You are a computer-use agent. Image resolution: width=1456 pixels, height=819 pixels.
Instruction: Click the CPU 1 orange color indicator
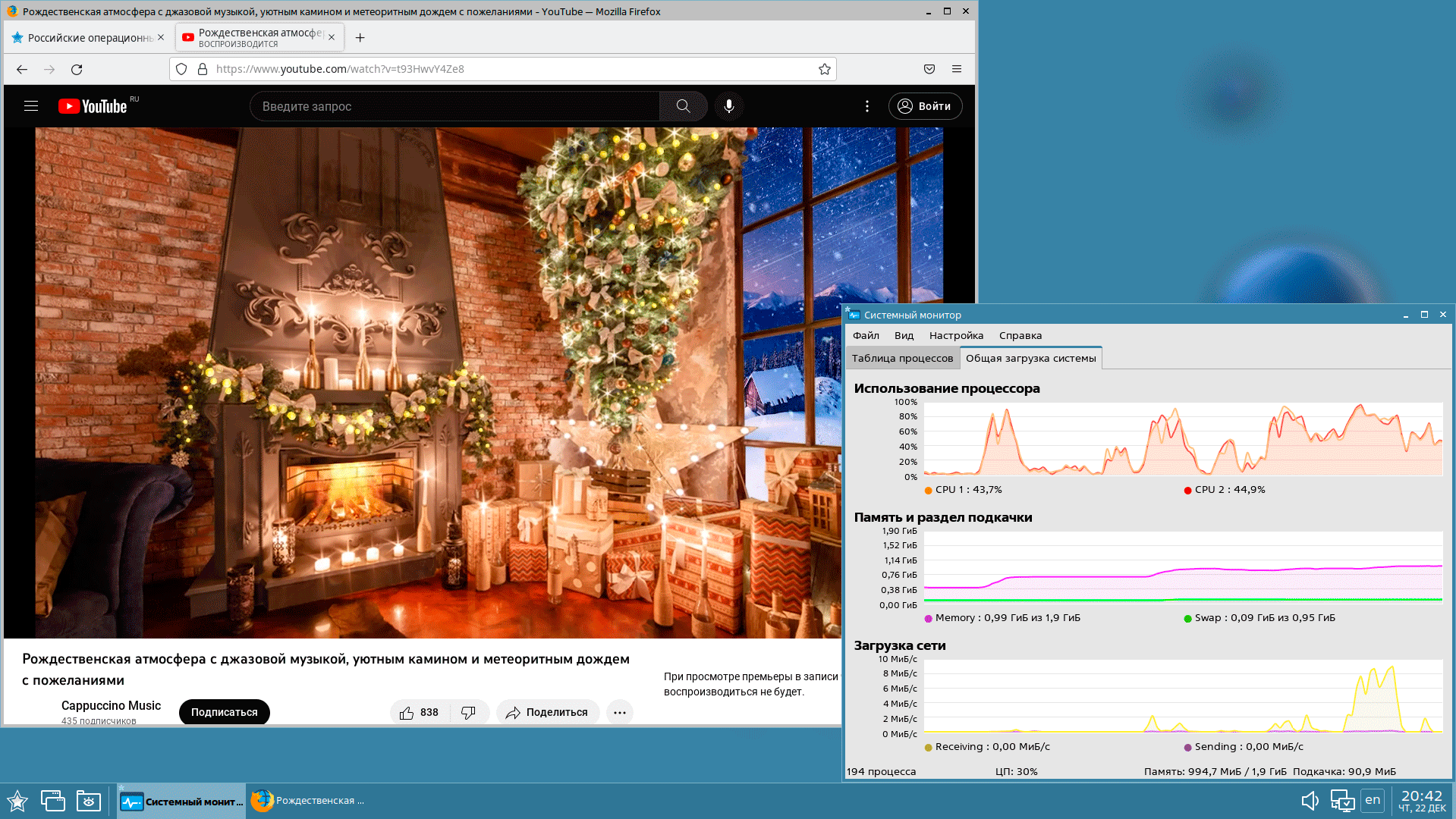(929, 490)
